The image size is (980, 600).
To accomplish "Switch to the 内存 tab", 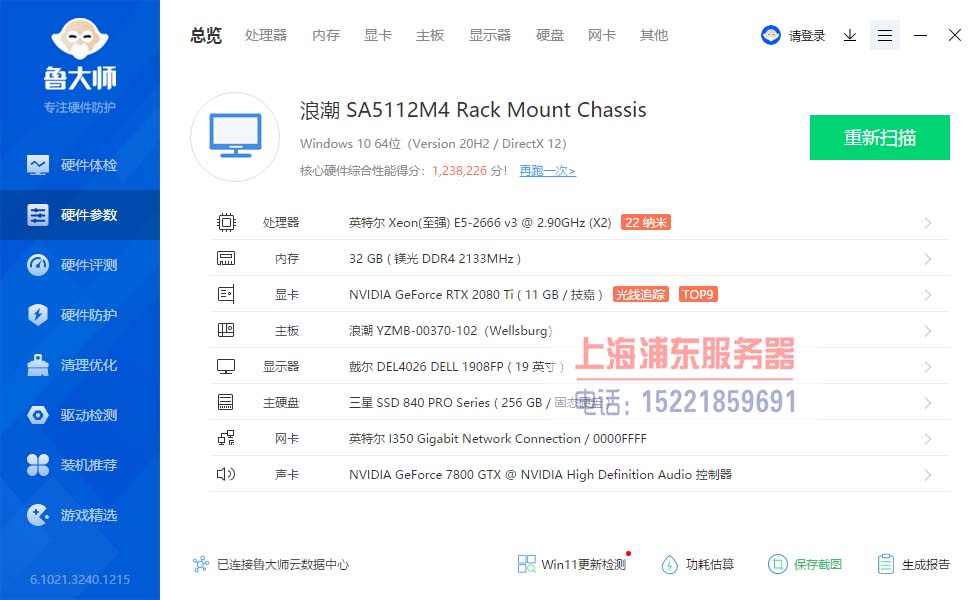I will (x=326, y=36).
